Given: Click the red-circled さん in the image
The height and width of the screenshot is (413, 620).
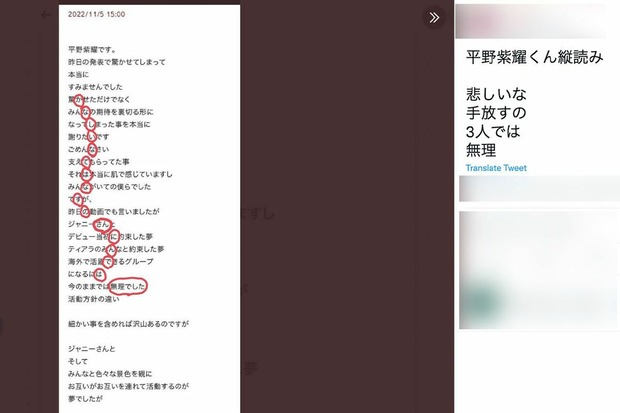Looking at the screenshot, I should [102, 224].
